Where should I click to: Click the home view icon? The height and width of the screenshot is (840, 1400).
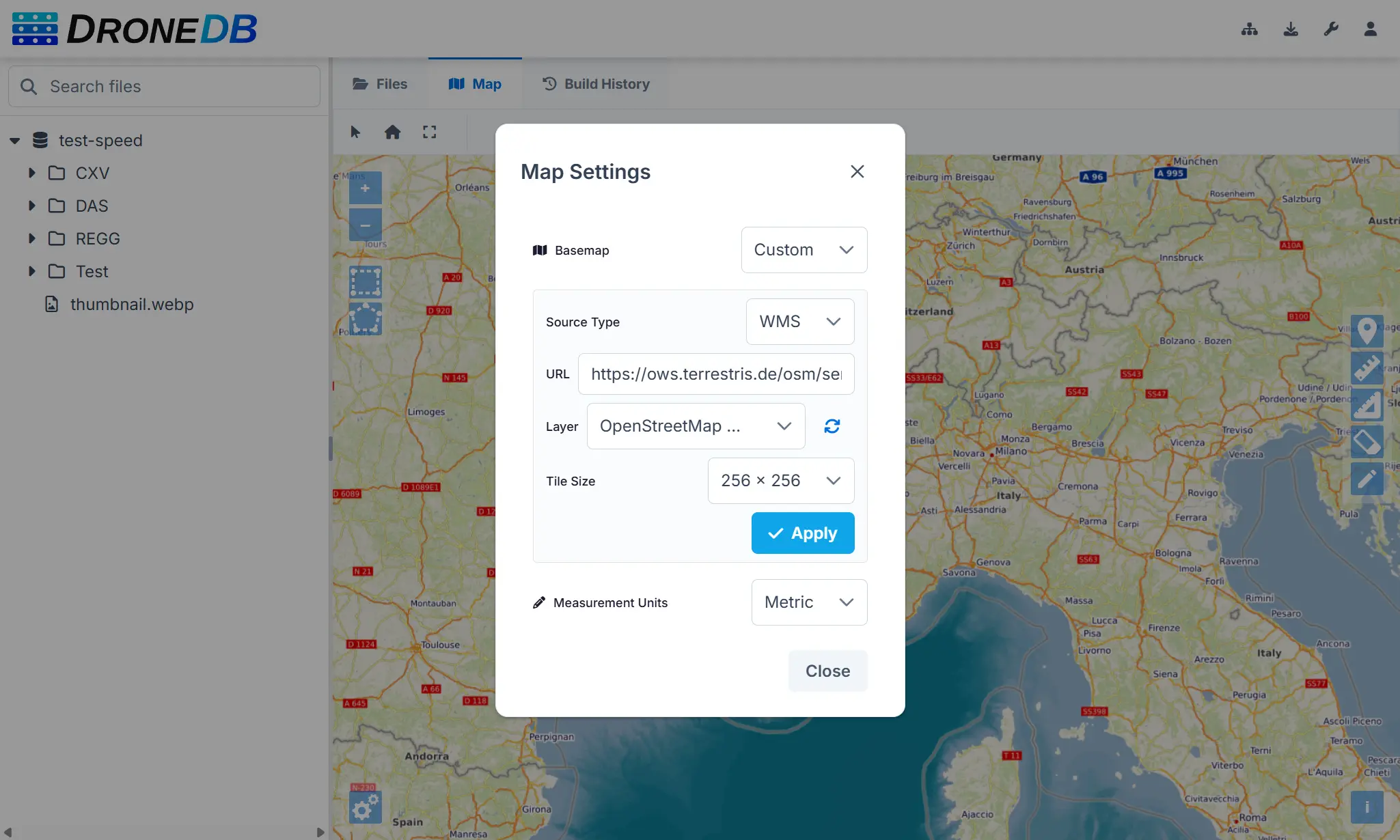coord(392,132)
